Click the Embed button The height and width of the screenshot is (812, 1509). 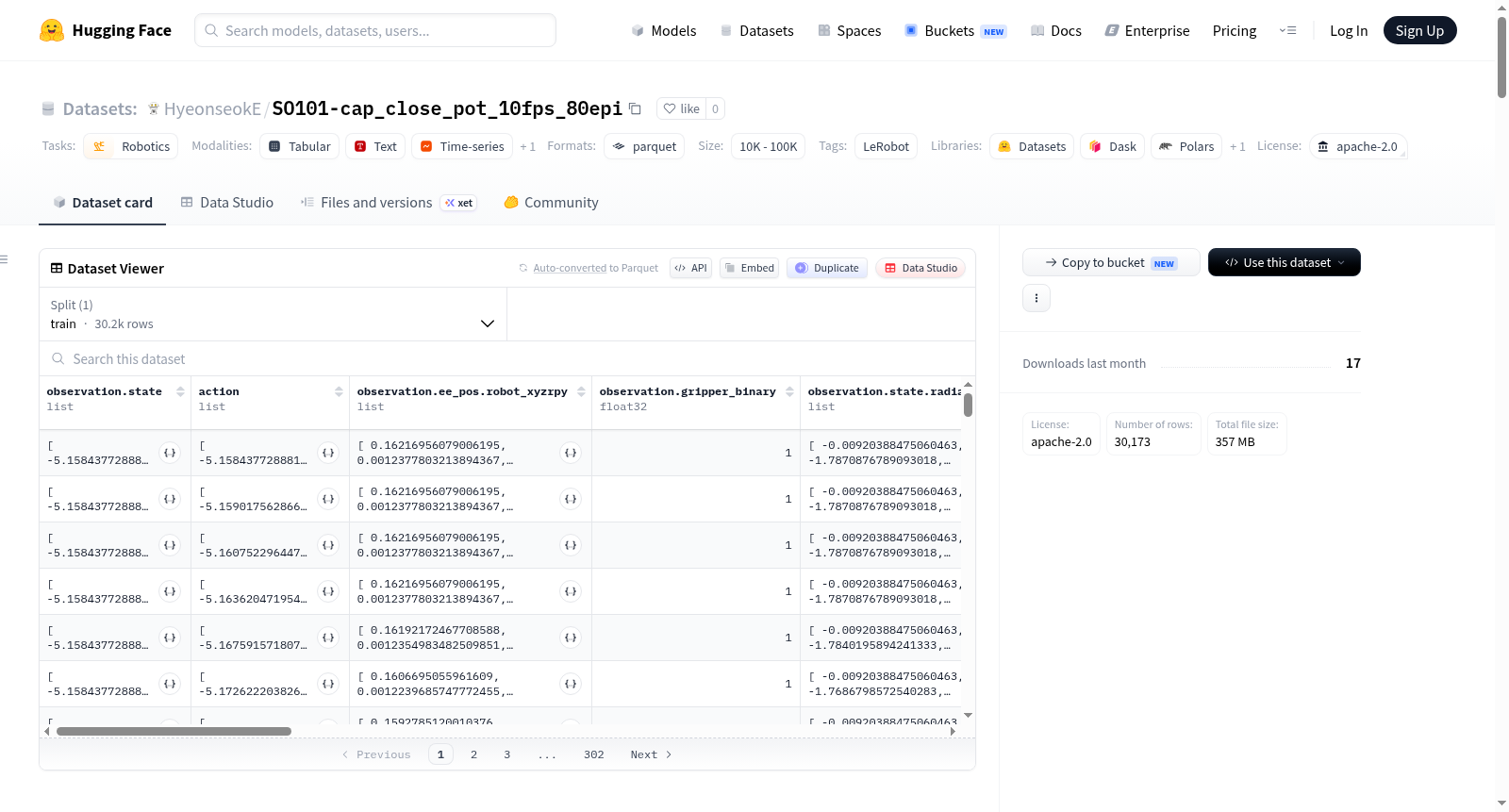click(x=749, y=268)
